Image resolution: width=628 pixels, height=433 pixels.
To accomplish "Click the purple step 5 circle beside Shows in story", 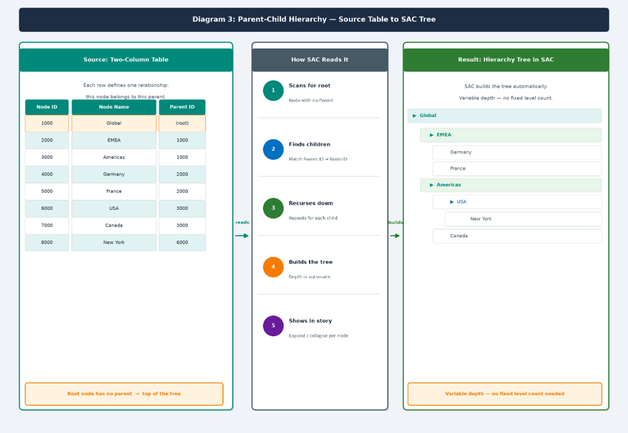I will point(273,326).
